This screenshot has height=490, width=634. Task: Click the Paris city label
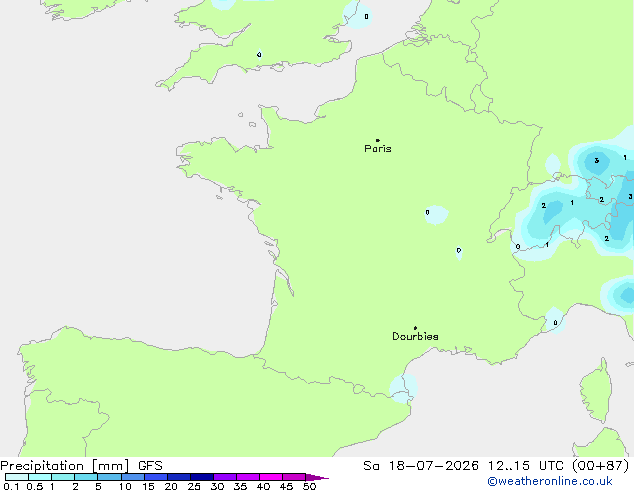(378, 149)
